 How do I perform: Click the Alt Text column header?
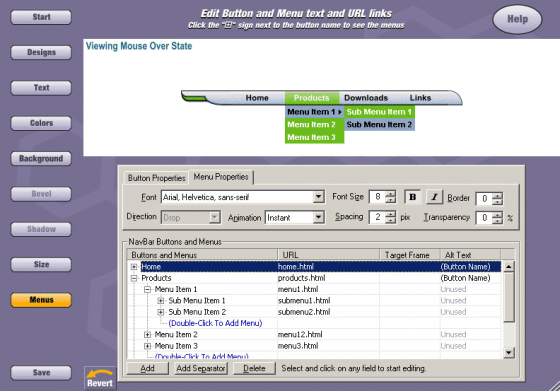pos(470,255)
